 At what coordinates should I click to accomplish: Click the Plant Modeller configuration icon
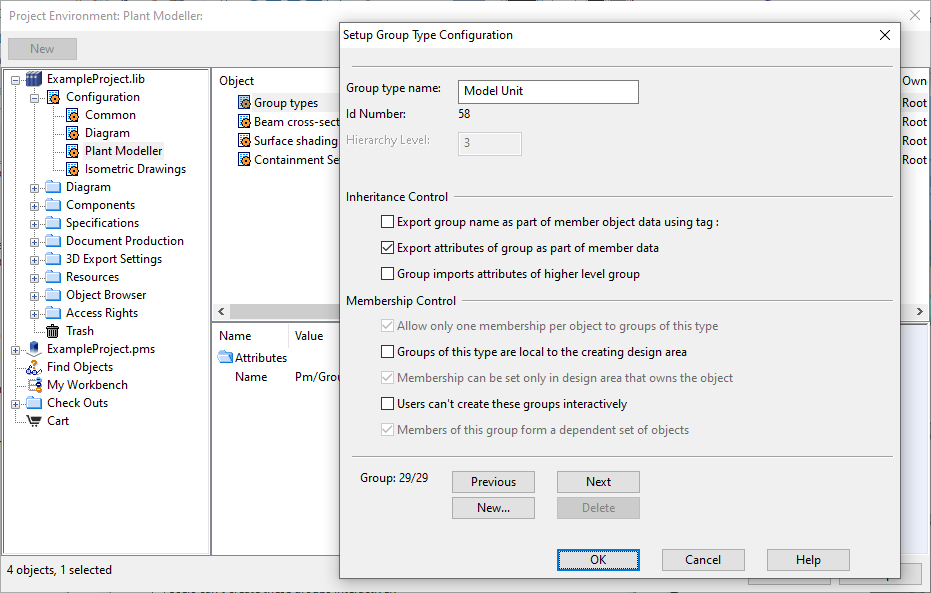[x=72, y=151]
